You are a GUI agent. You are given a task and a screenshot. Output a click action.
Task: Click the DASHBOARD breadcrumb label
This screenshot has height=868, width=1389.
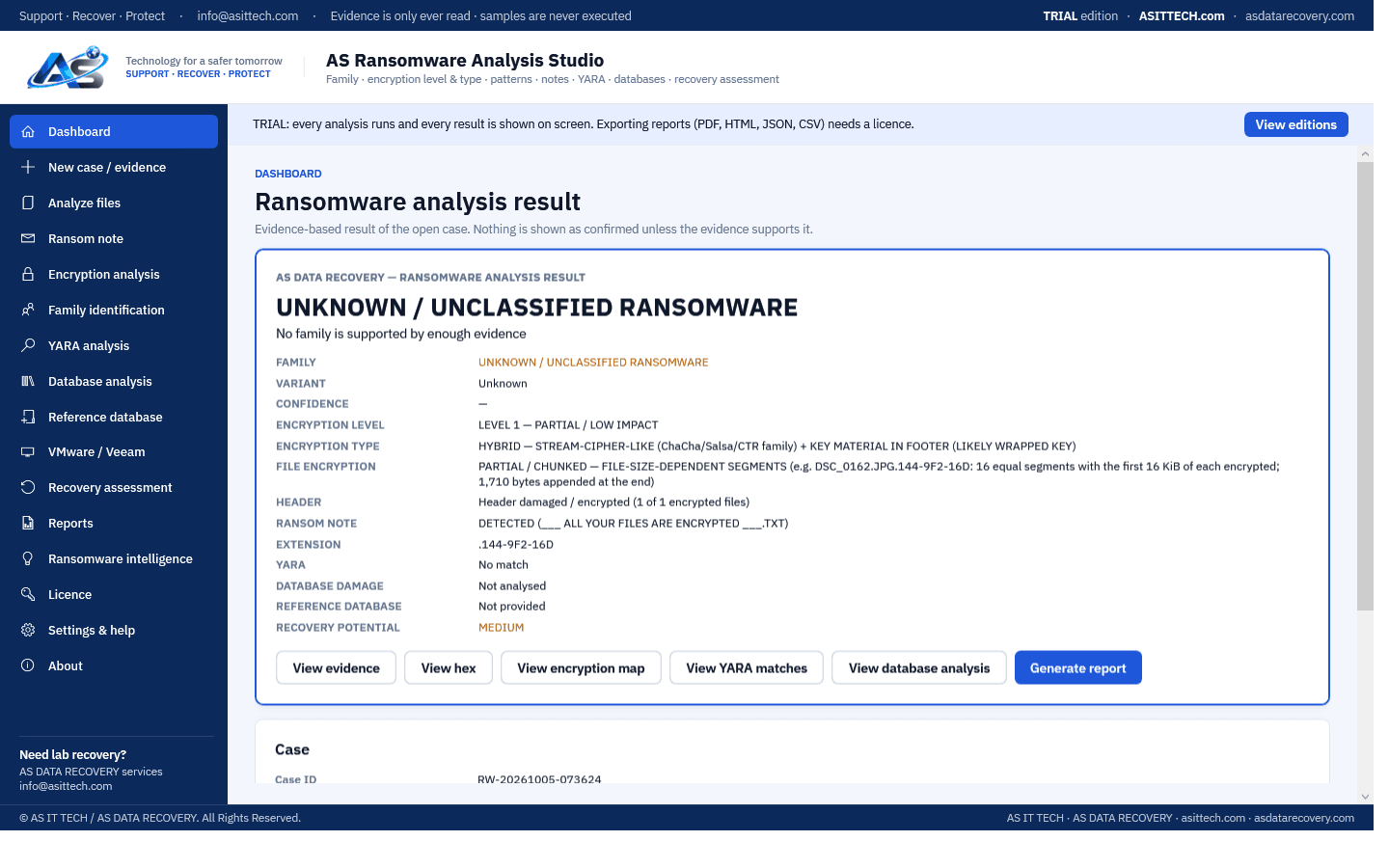pyautogui.click(x=288, y=174)
